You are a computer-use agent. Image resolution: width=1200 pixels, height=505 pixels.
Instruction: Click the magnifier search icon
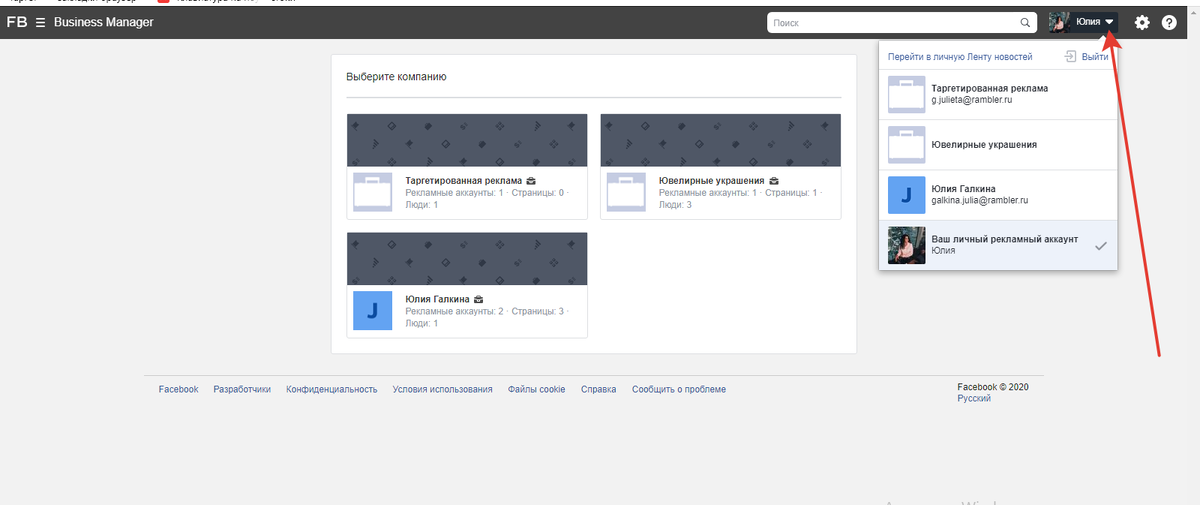[x=1025, y=22]
